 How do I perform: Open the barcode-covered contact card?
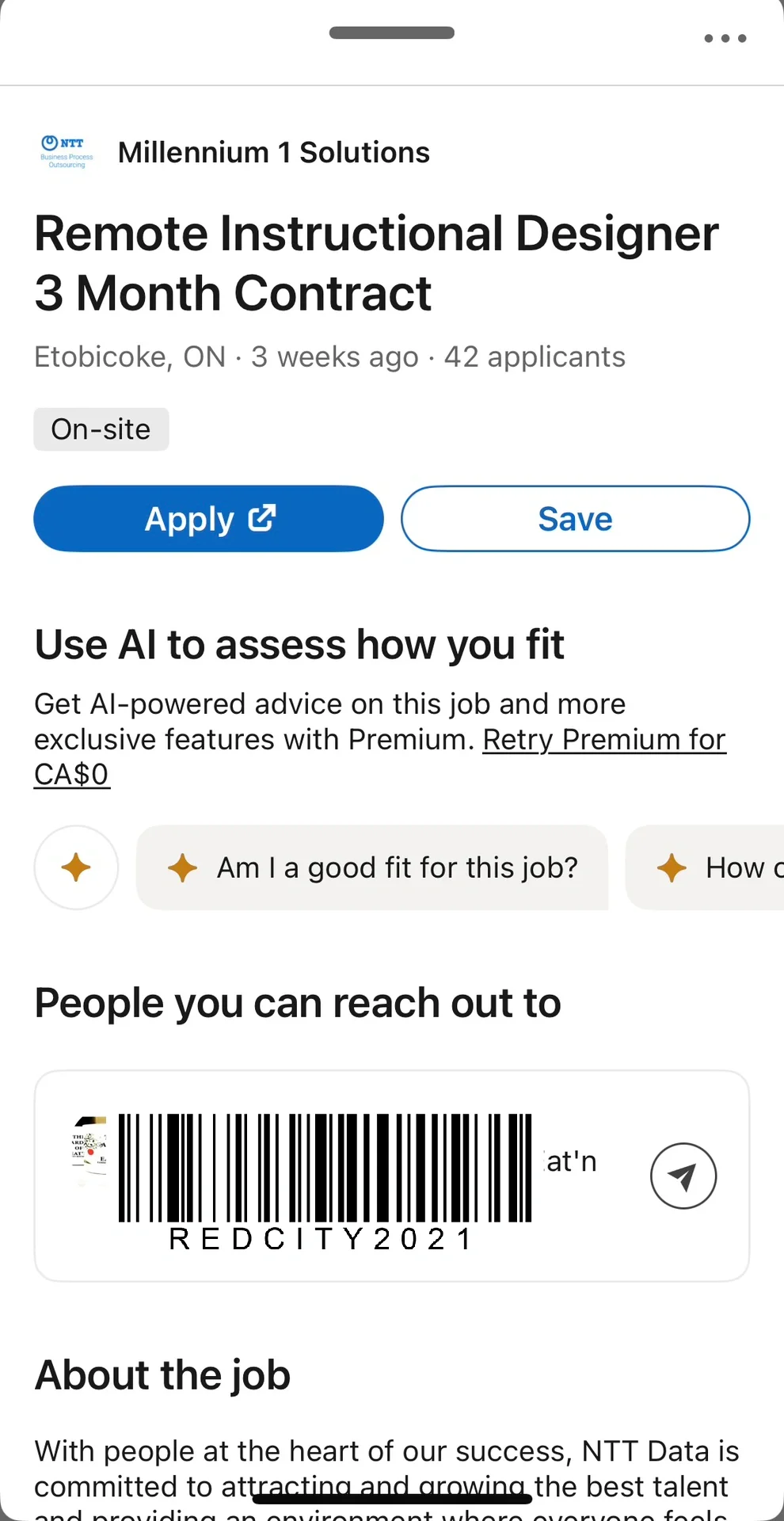tap(392, 1176)
